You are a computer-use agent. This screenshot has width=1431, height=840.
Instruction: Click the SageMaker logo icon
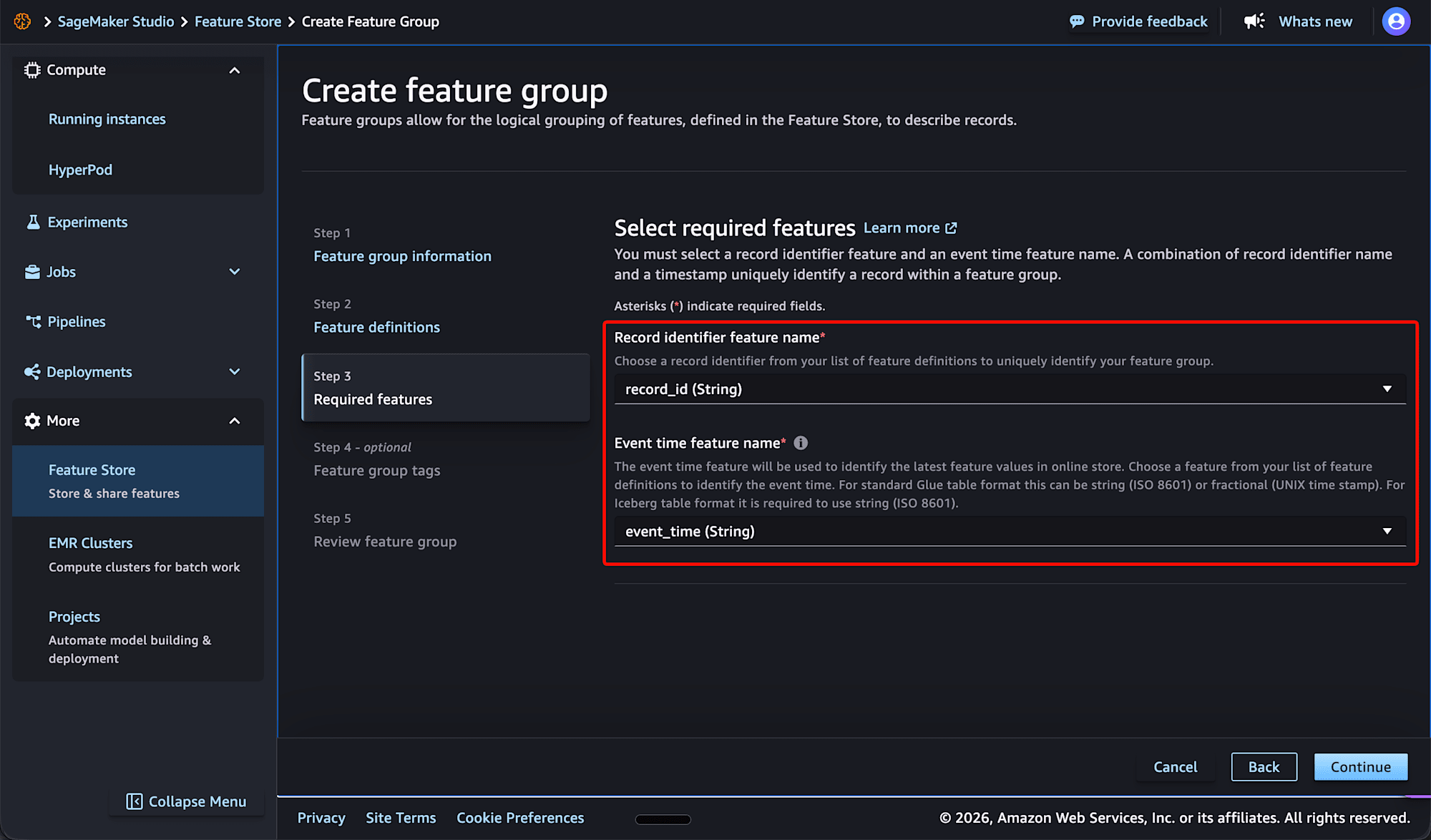[x=23, y=21]
